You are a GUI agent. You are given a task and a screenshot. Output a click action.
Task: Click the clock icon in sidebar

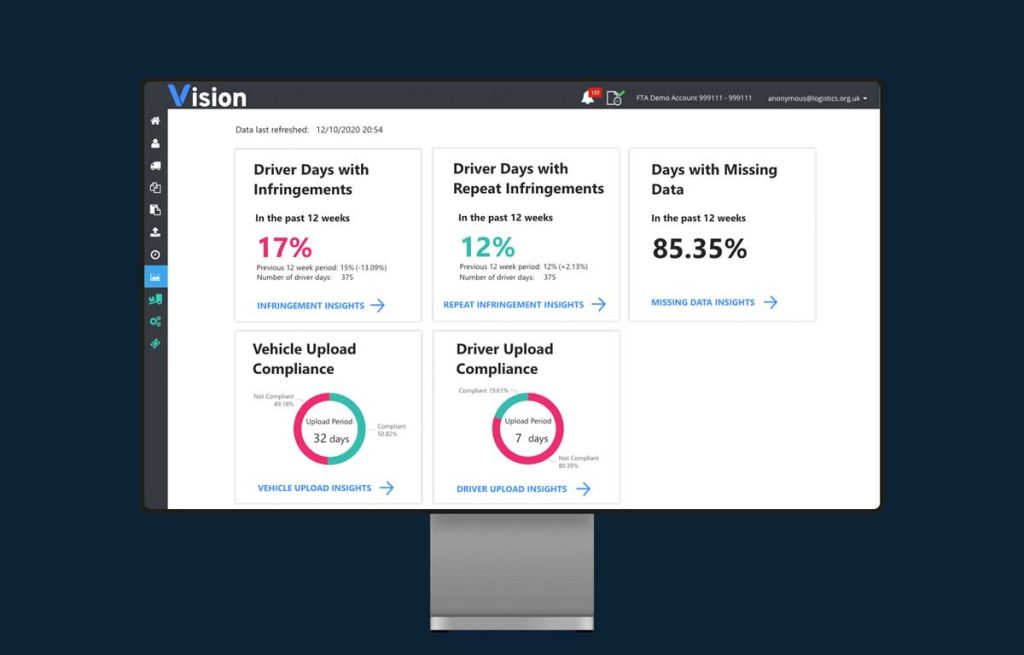click(155, 255)
